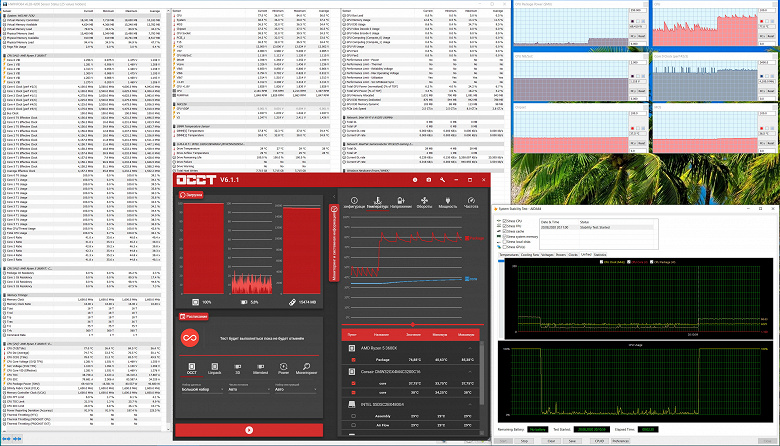Check the Assembly sensor checkbox in OCCT

(x=354, y=416)
